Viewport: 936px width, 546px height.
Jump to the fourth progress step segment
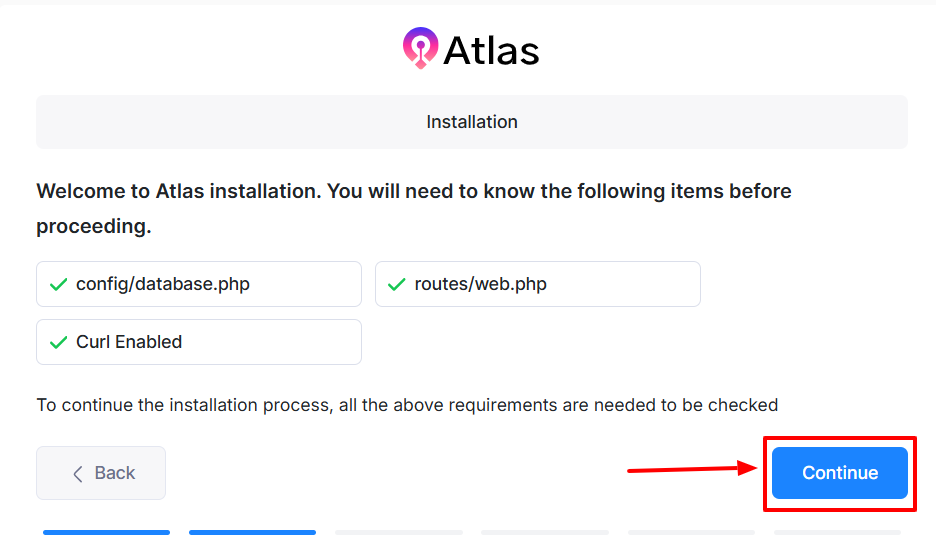tap(545, 532)
